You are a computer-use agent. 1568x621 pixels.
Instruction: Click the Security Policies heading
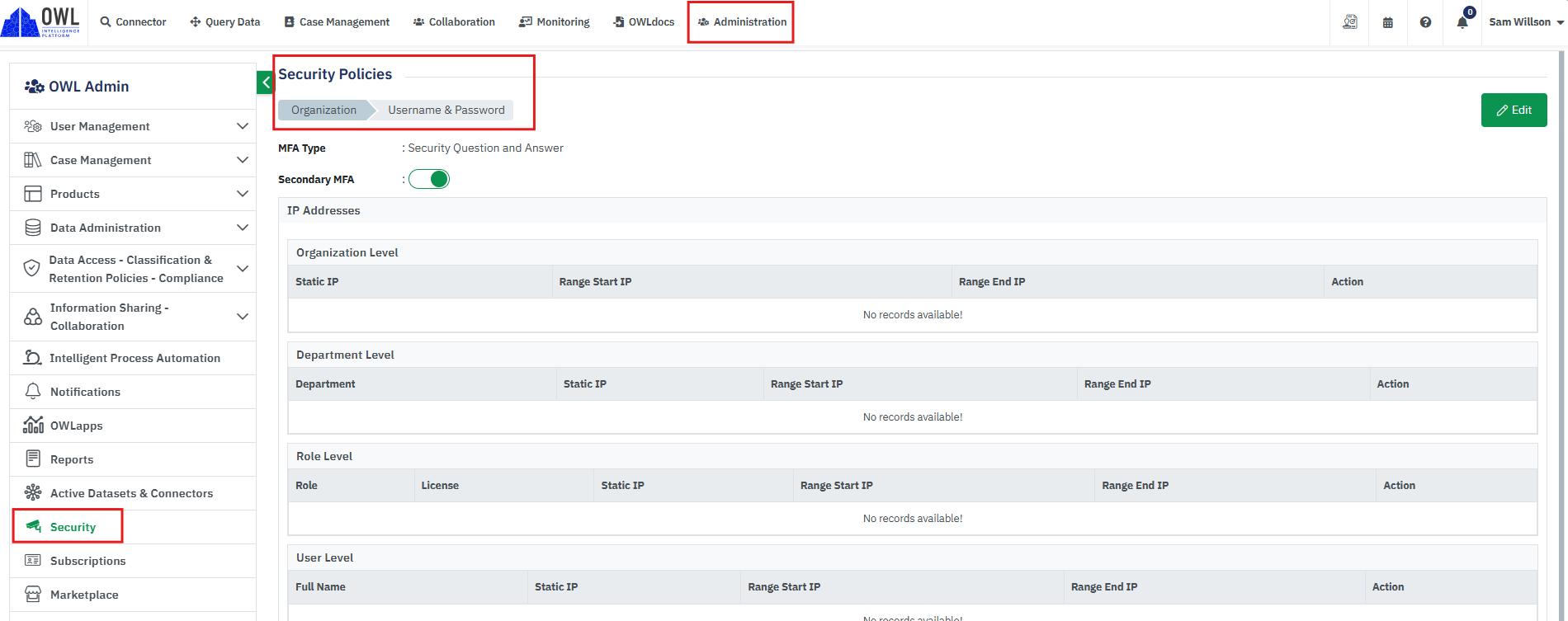[335, 74]
